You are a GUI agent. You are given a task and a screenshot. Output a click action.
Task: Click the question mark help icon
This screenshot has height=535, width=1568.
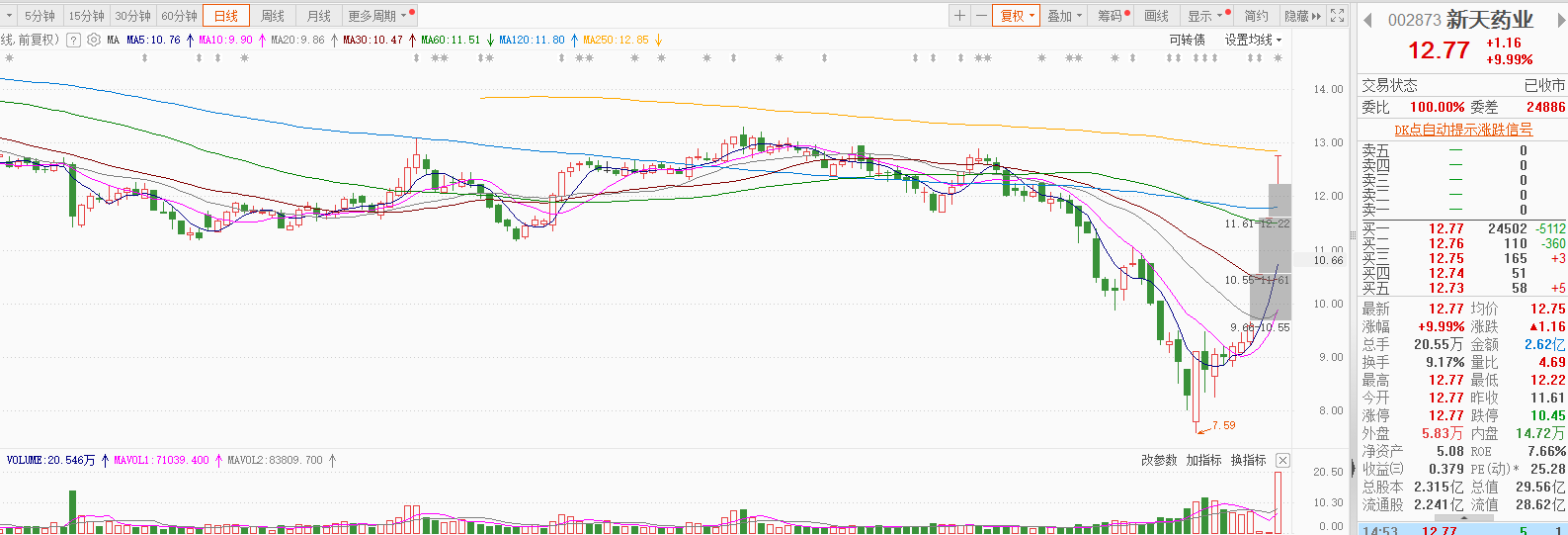point(73,40)
